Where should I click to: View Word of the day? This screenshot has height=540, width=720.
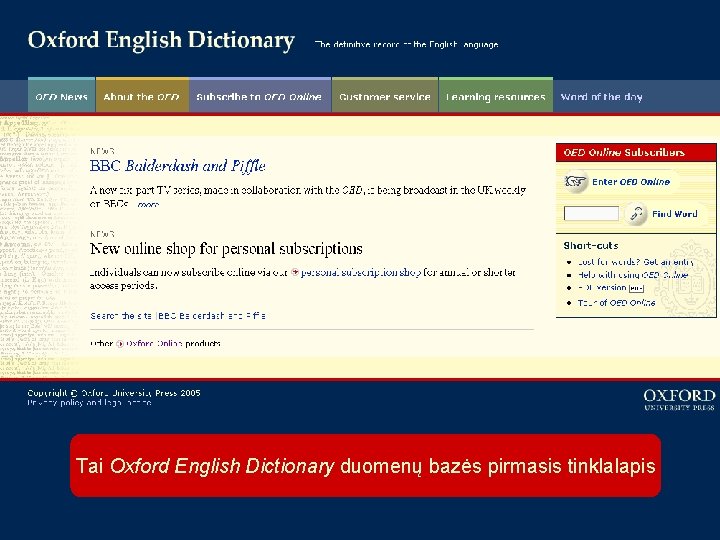tap(602, 97)
